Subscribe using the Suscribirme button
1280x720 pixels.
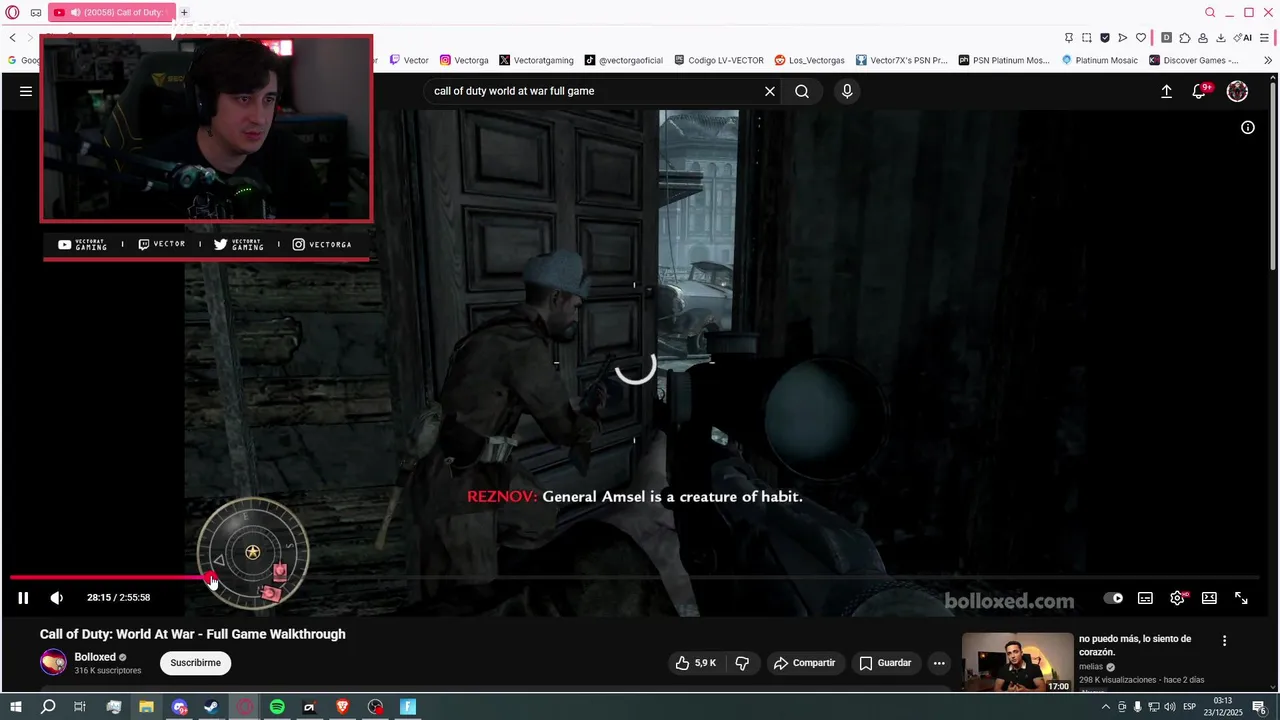[195, 663]
